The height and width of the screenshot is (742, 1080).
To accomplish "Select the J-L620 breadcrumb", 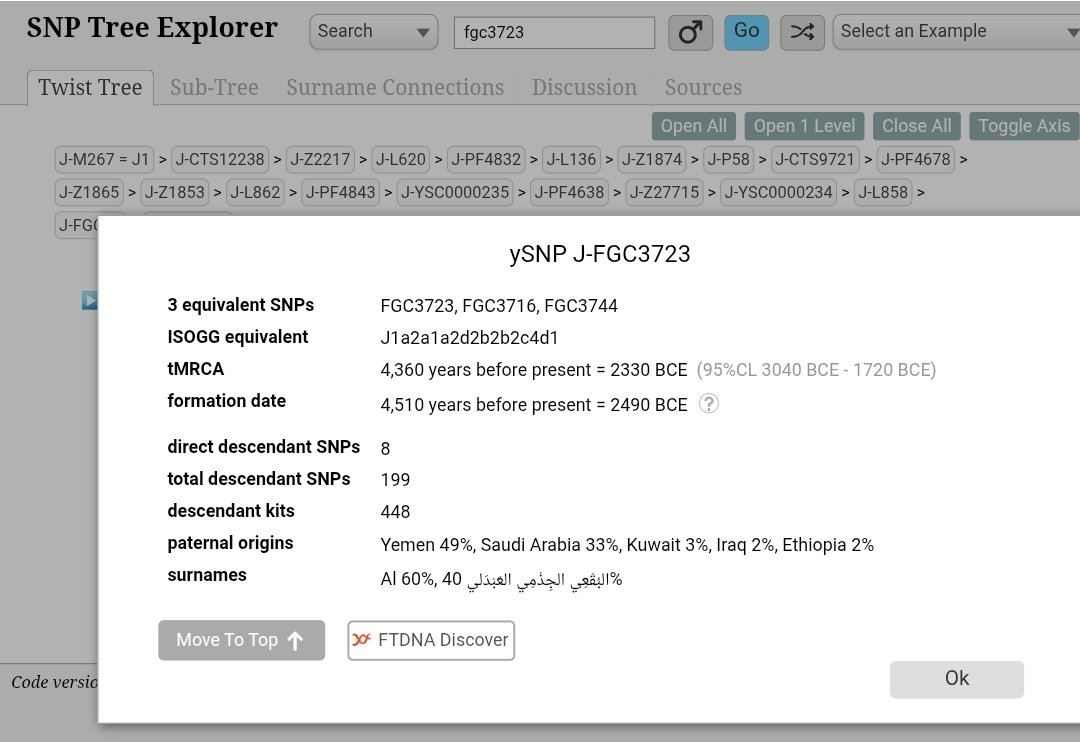I will pos(401,159).
